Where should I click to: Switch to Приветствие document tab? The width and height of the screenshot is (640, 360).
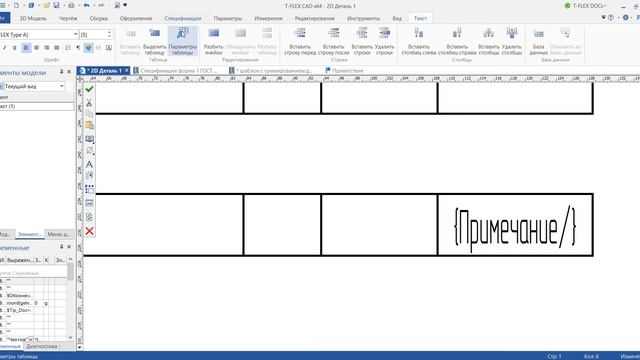pos(344,71)
